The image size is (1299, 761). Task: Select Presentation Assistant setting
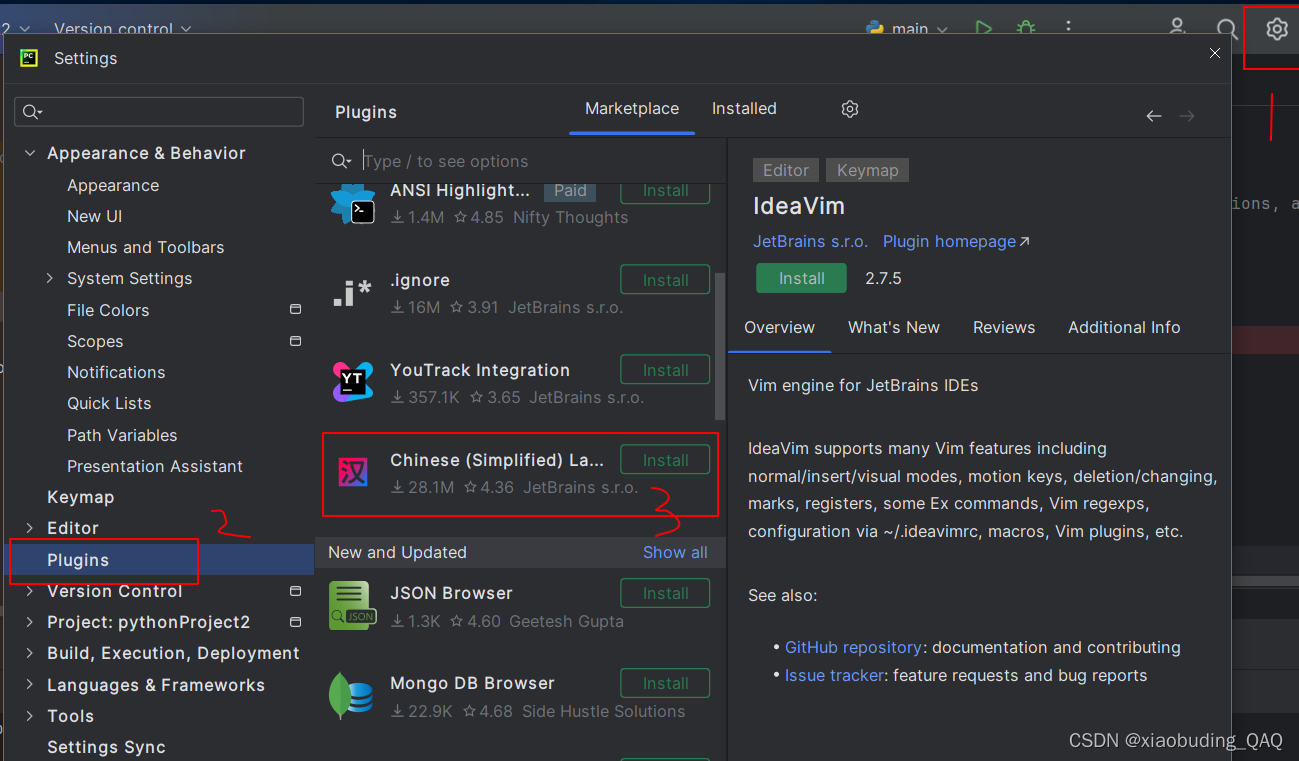pos(154,466)
